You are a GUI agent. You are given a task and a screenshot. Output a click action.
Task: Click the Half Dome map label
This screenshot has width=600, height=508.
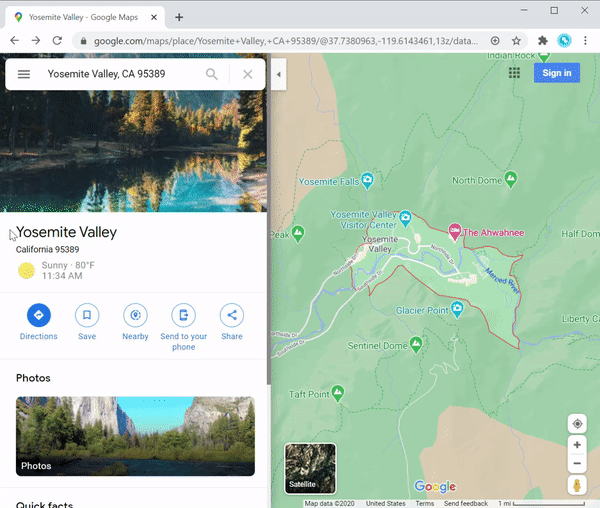pyautogui.click(x=580, y=234)
